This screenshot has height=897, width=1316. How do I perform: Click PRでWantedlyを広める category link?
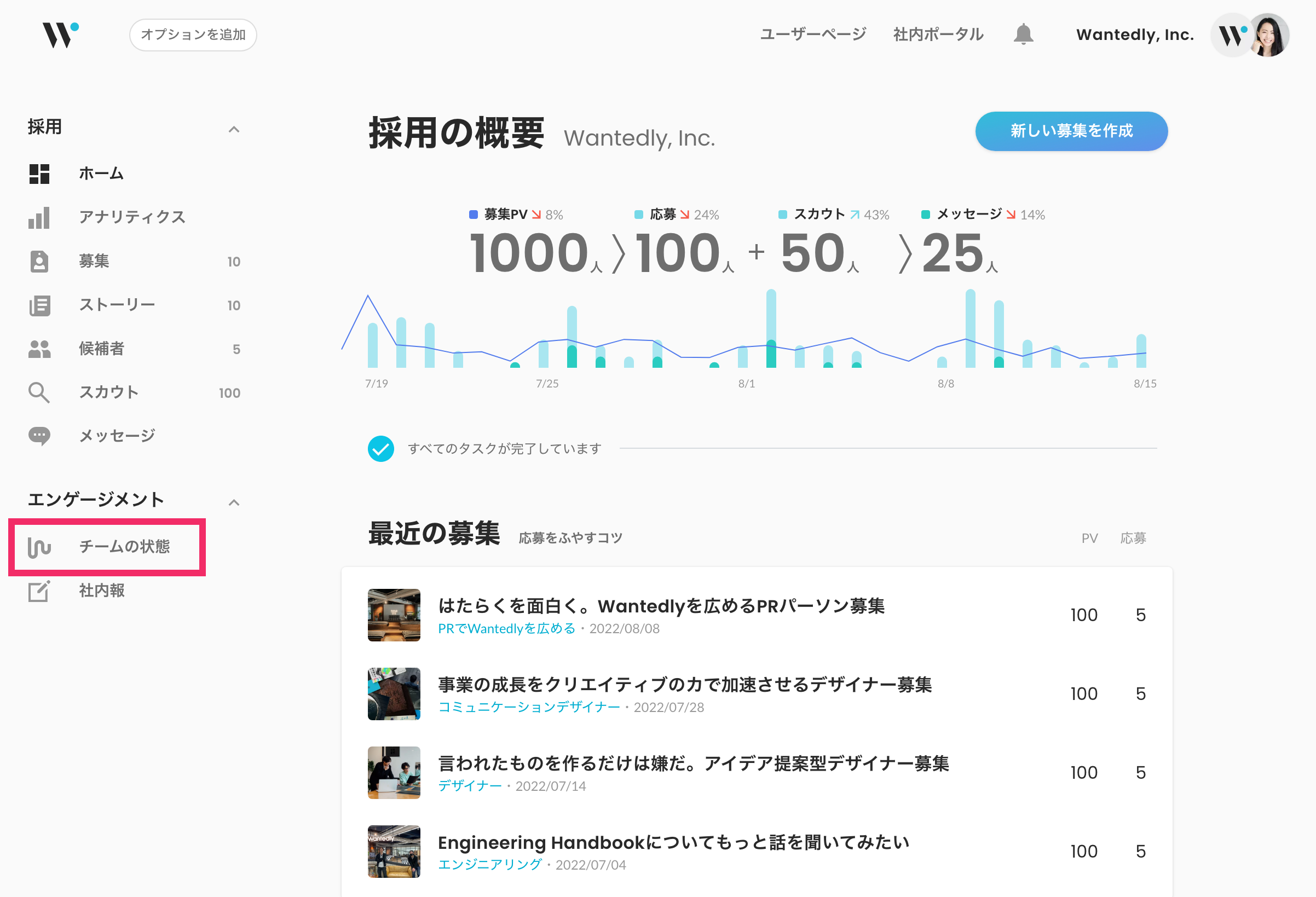point(507,629)
